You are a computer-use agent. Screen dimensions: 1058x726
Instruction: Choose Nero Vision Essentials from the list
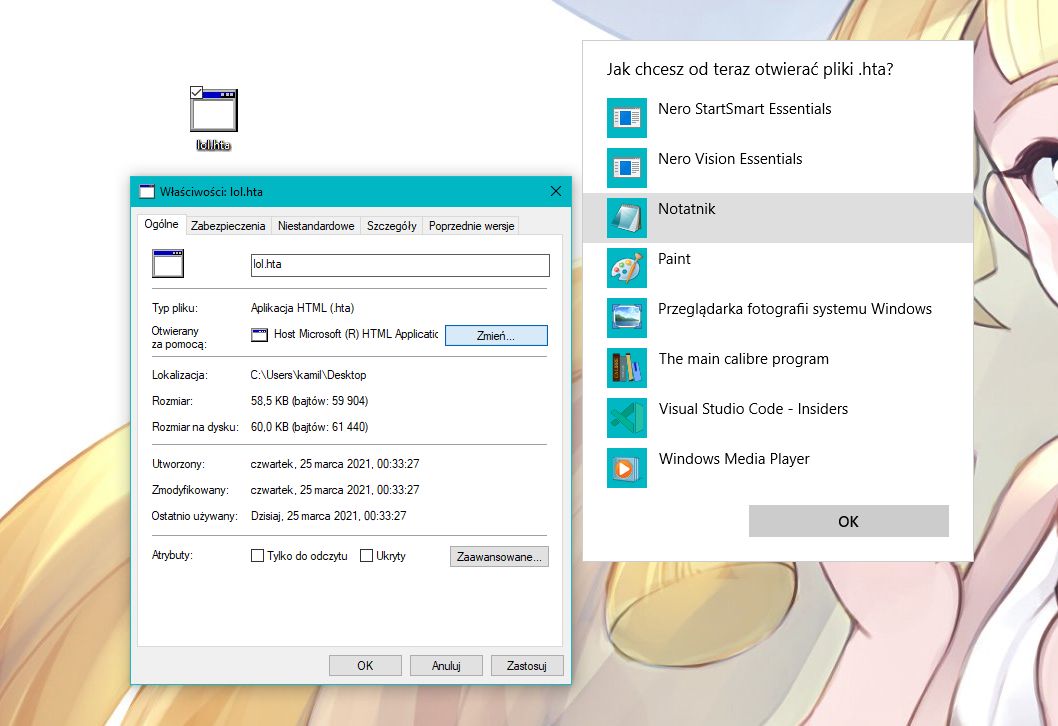pos(777,168)
